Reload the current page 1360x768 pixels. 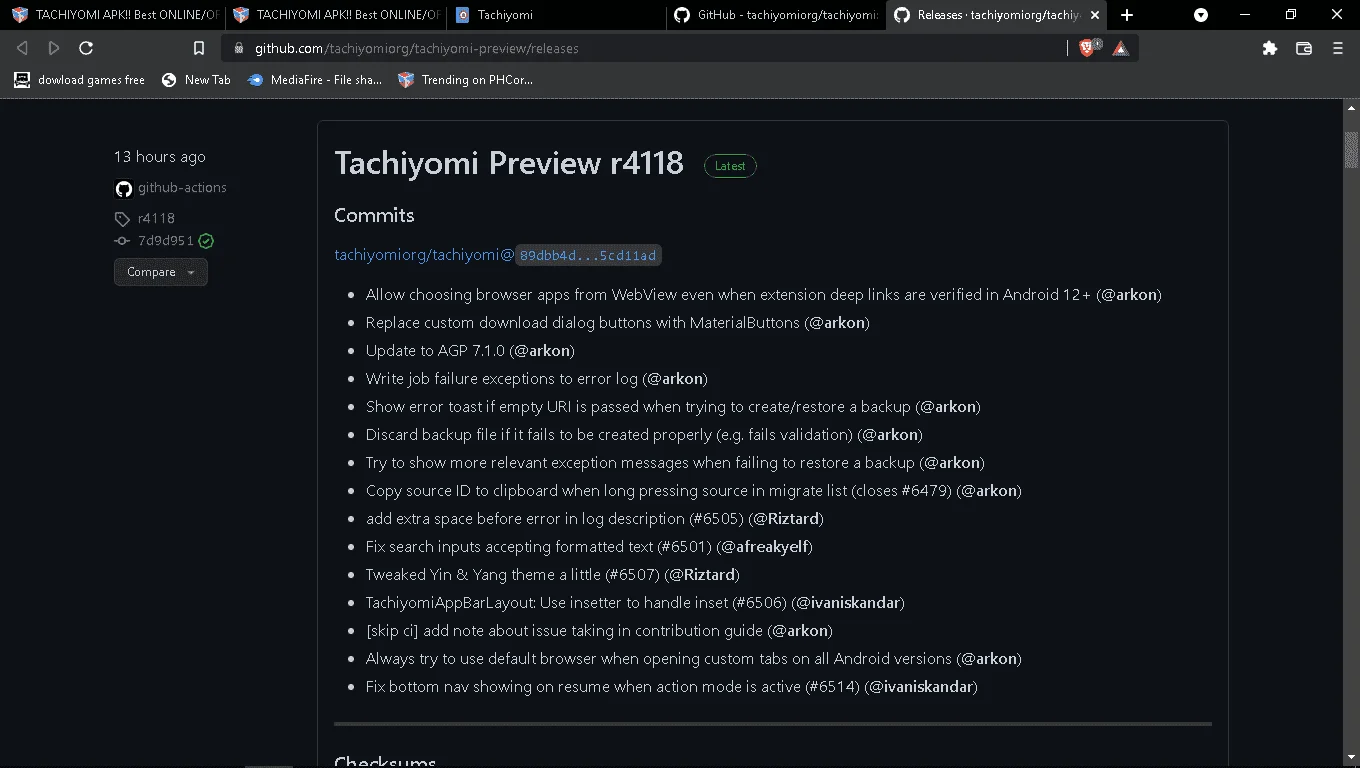point(86,48)
